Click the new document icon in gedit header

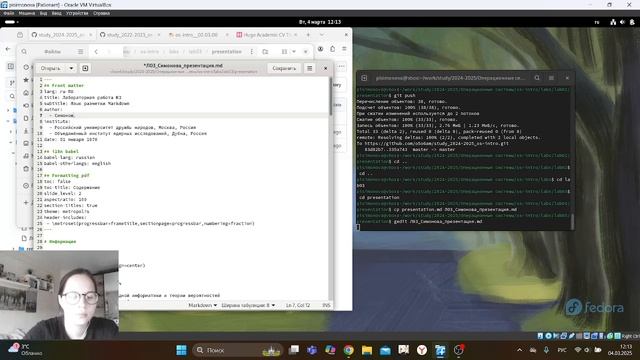tap(85, 68)
